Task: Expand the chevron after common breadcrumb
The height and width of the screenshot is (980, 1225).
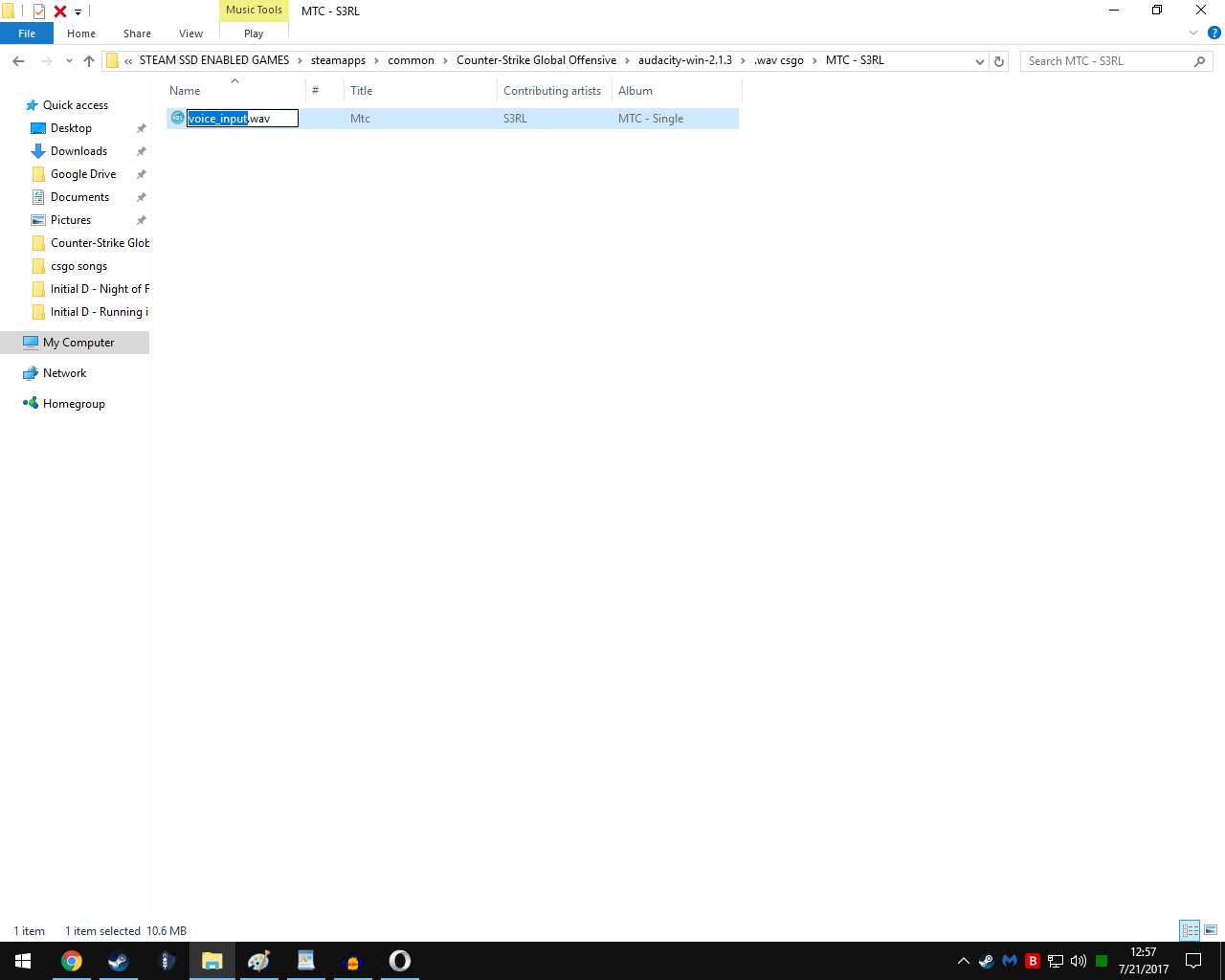Action: pos(445,60)
